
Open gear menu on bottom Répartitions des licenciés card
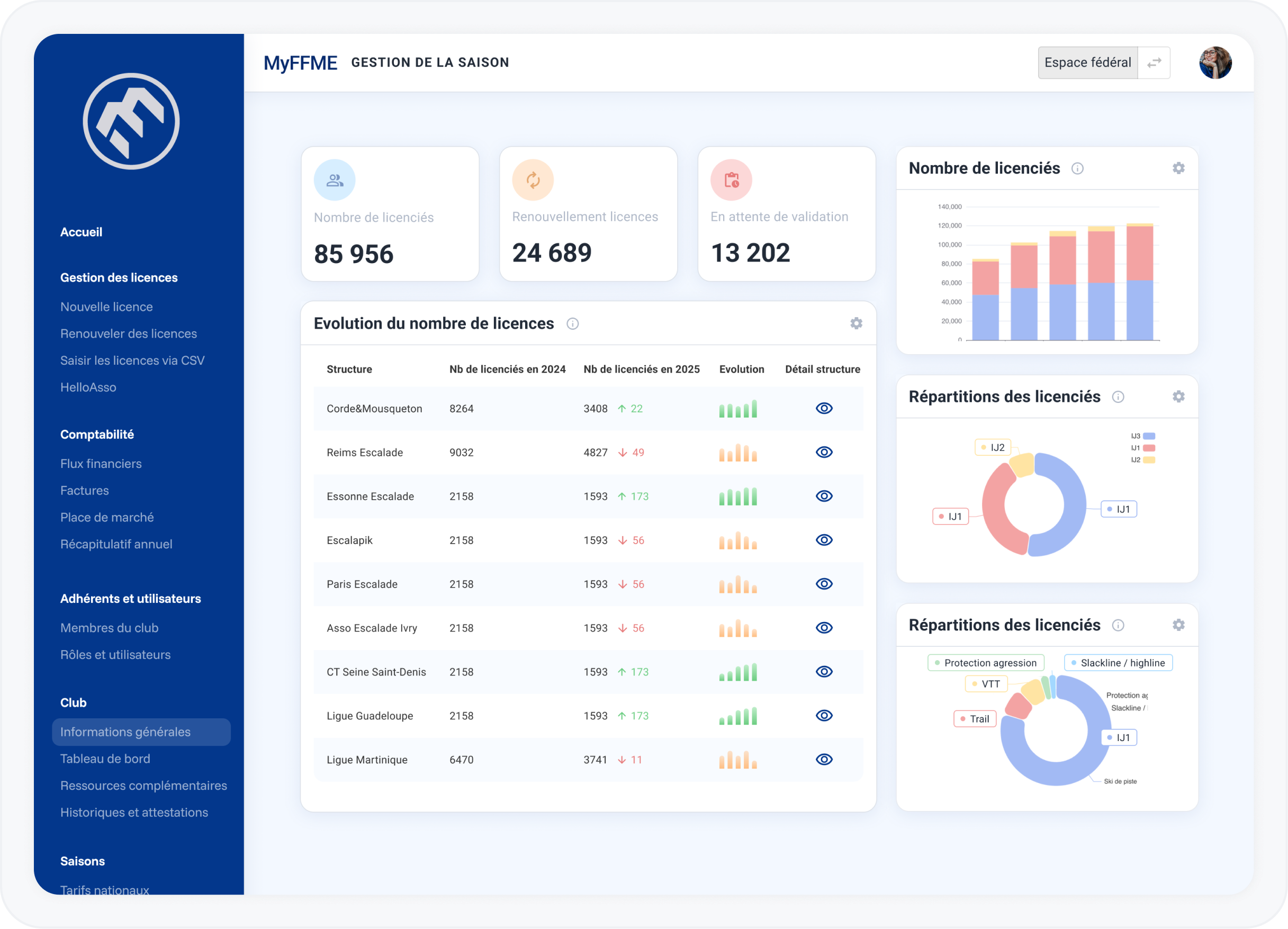pyautogui.click(x=1178, y=625)
